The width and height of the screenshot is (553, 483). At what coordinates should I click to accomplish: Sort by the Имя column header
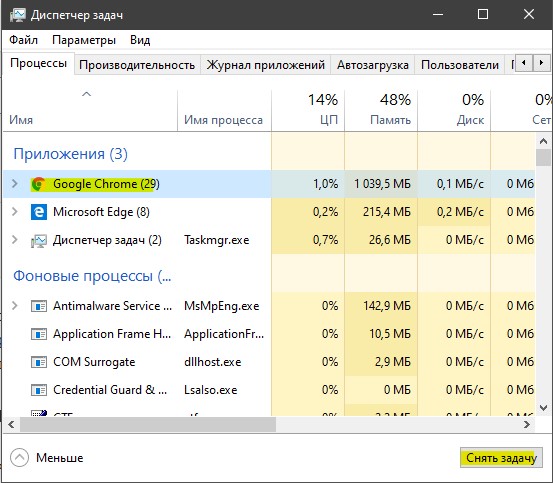pyautogui.click(x=90, y=111)
